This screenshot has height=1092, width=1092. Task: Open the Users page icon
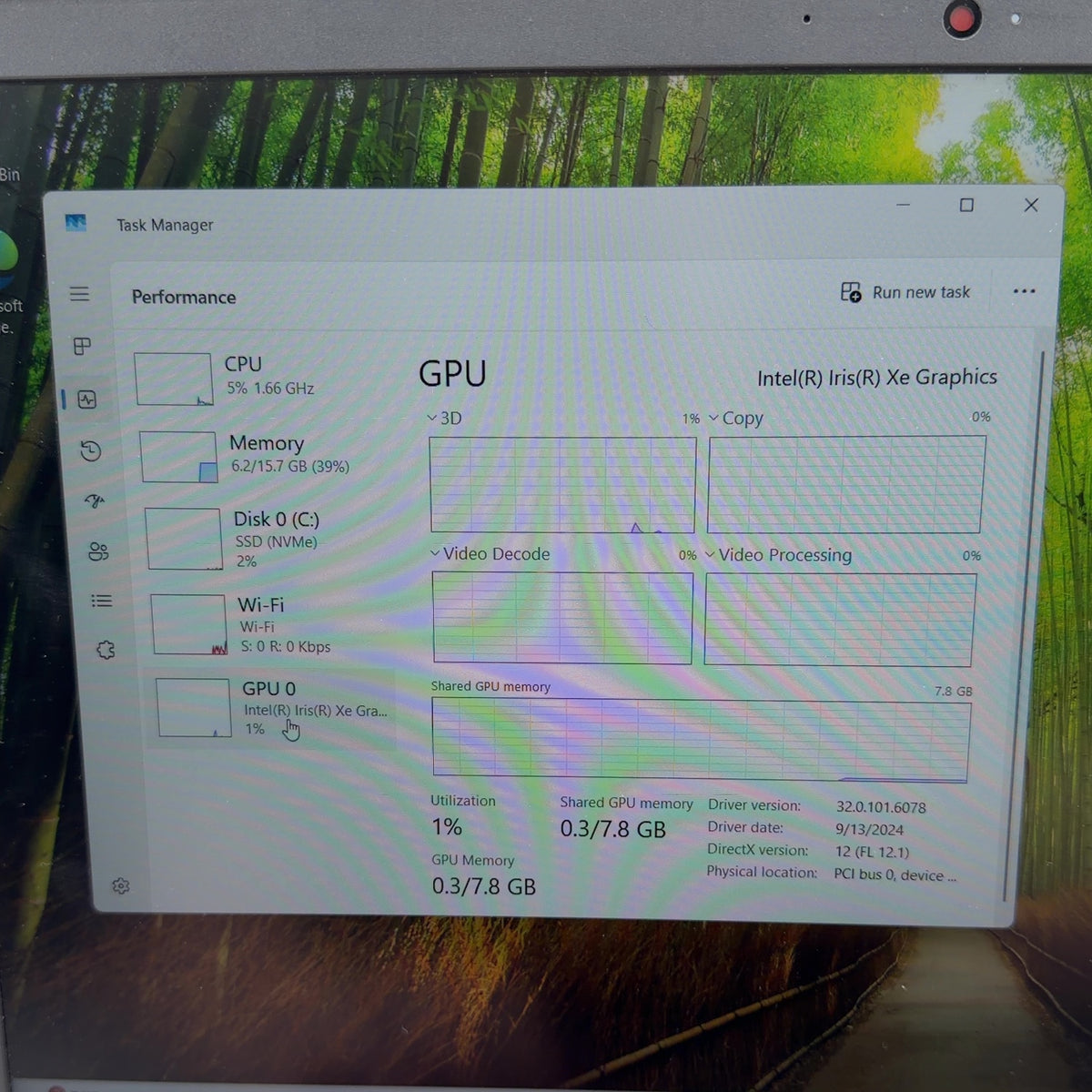click(98, 551)
